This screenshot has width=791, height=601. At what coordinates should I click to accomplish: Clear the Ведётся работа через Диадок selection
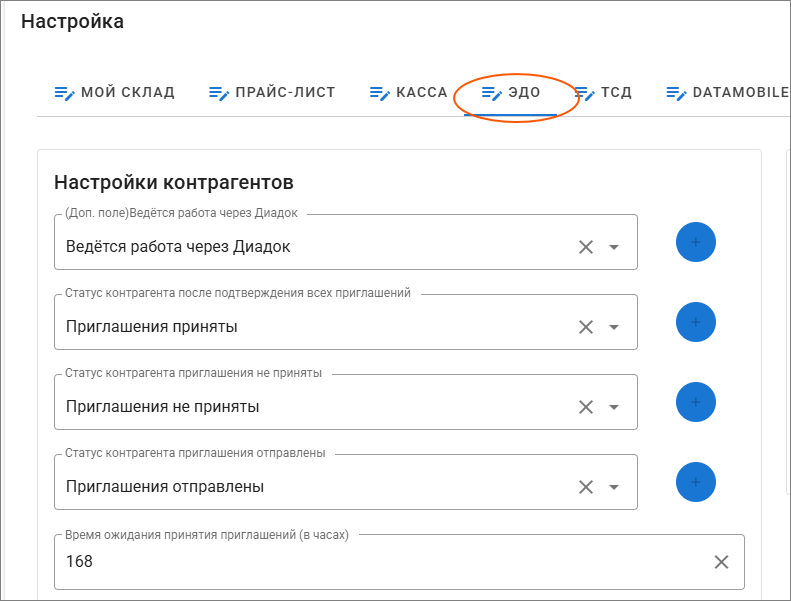tap(586, 247)
